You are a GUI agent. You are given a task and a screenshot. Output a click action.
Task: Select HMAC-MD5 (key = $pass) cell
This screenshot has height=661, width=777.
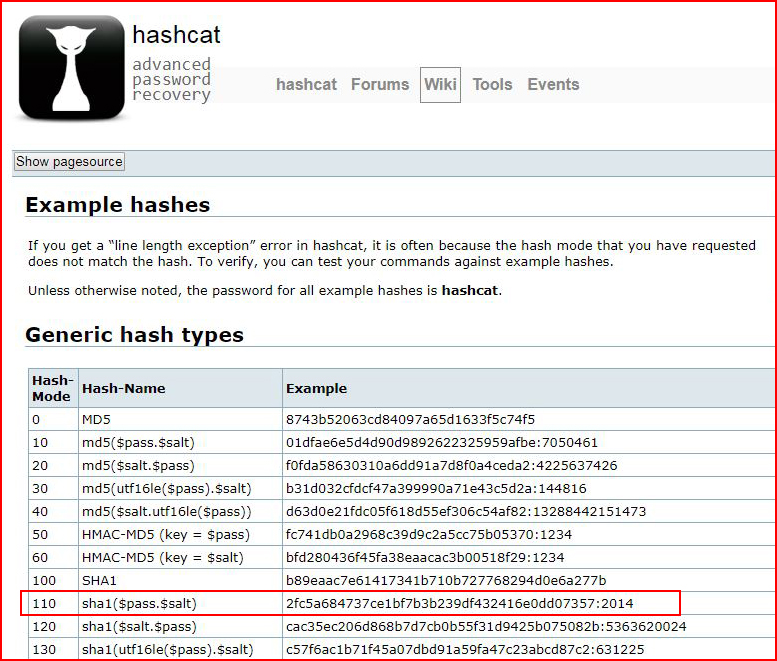click(x=180, y=535)
